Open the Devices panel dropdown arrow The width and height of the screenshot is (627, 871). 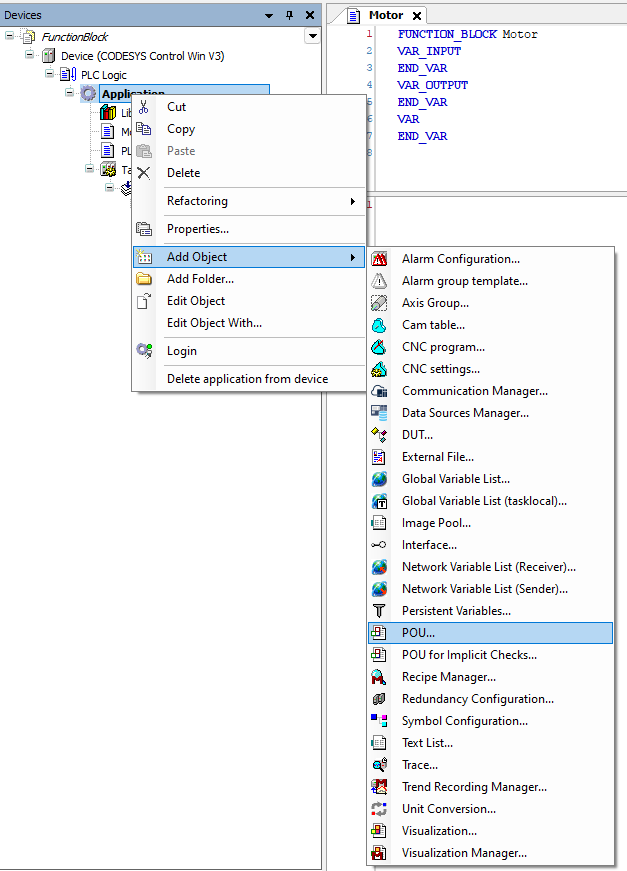[269, 16]
